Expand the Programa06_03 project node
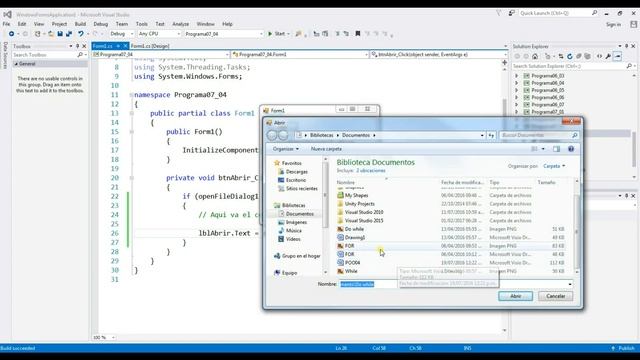Screen dimensions: 640x360 pos(516,76)
